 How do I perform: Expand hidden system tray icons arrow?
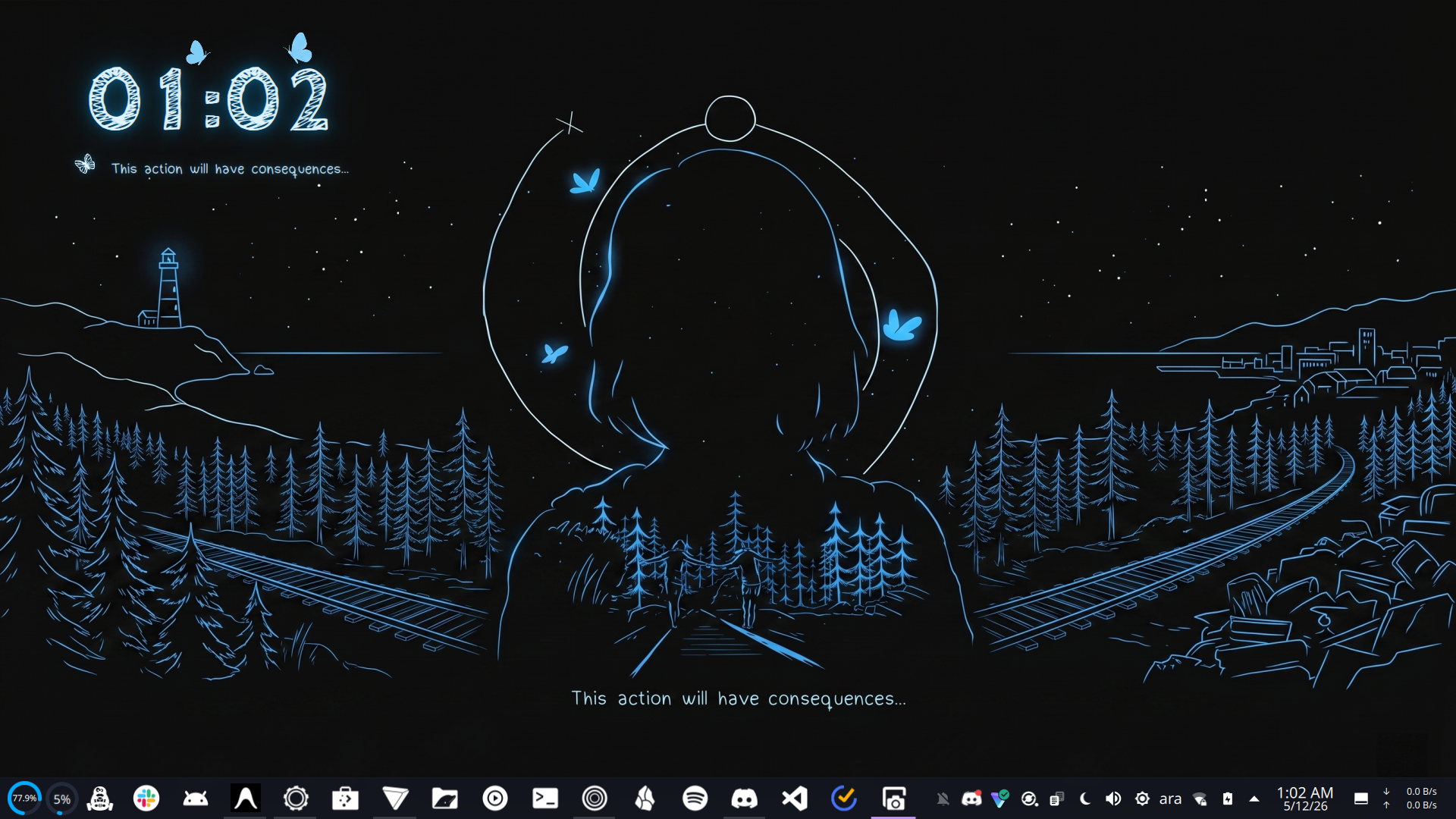point(1254,799)
